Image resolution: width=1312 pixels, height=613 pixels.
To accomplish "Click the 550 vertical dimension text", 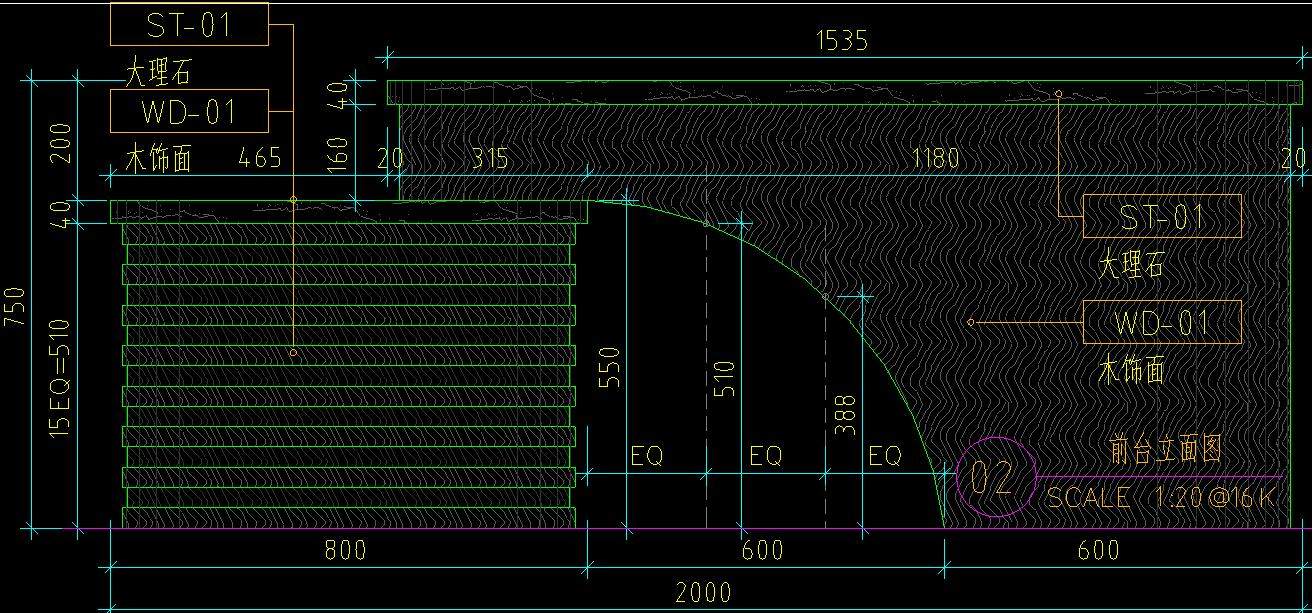I will (608, 367).
